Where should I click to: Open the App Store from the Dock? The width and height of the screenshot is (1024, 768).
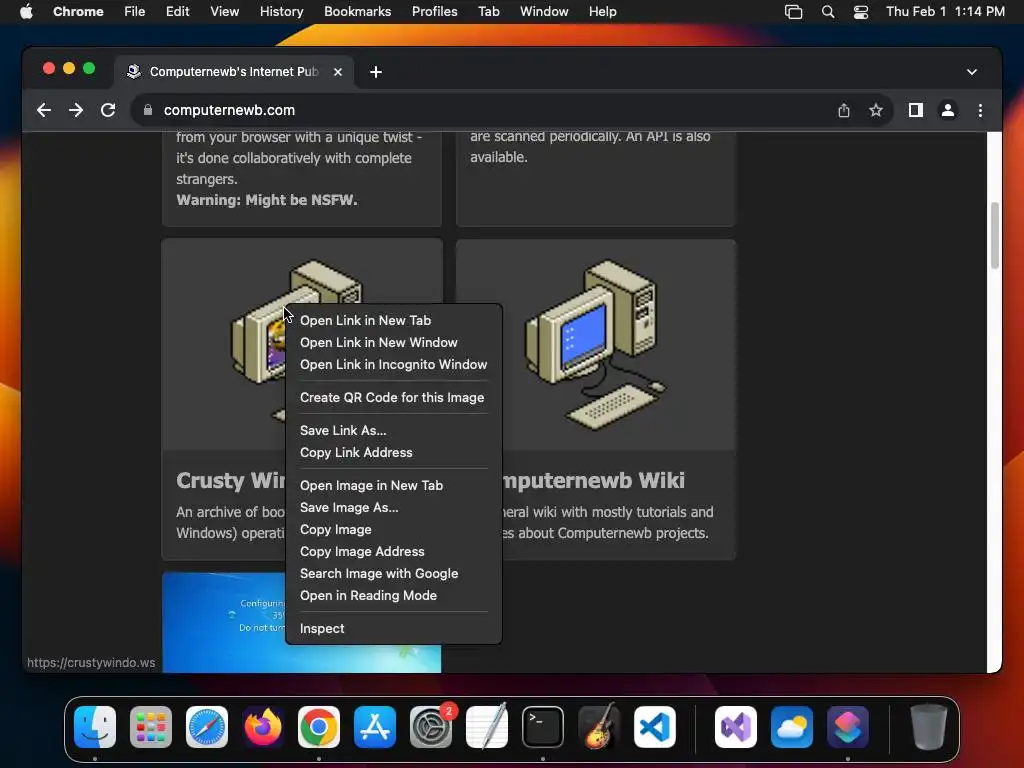pos(375,727)
